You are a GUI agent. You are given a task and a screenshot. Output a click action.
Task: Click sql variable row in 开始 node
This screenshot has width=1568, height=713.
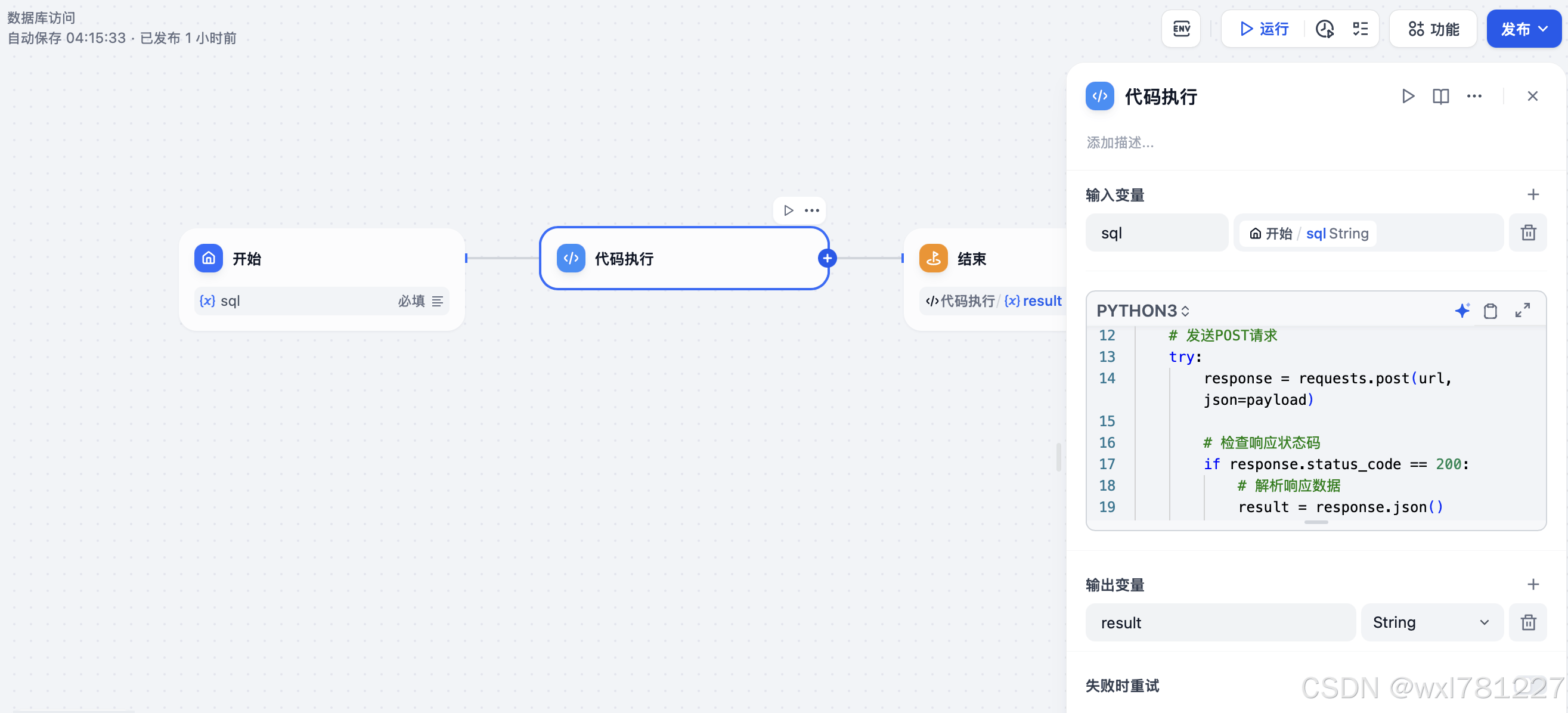pos(322,302)
